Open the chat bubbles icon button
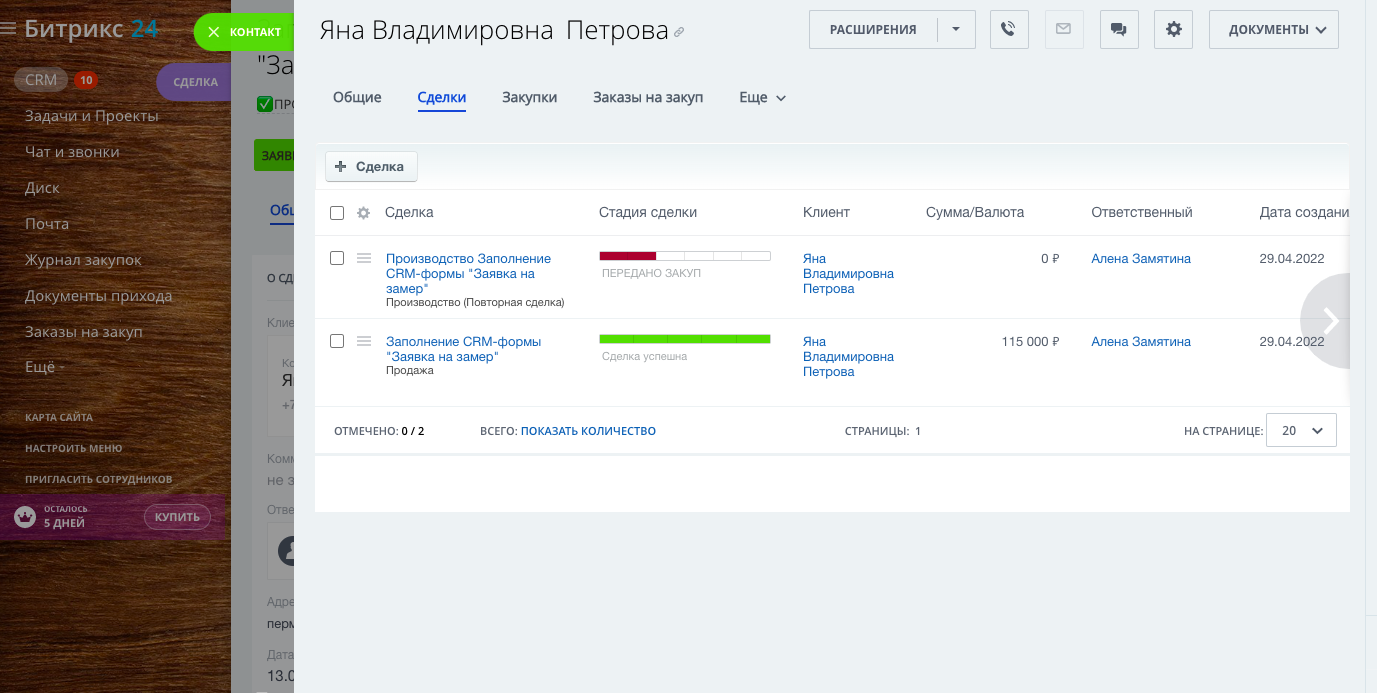Viewport: 1377px width, 693px height. (x=1118, y=30)
